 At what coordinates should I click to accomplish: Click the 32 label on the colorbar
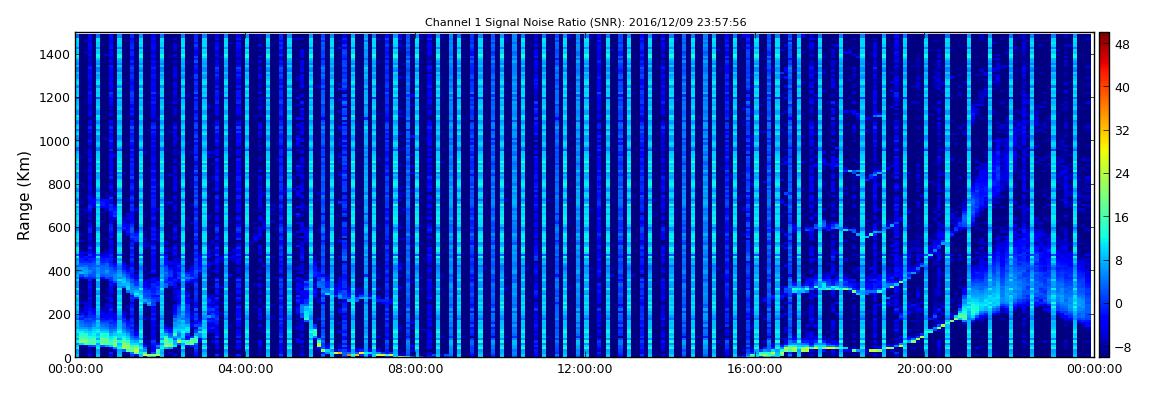1122,131
